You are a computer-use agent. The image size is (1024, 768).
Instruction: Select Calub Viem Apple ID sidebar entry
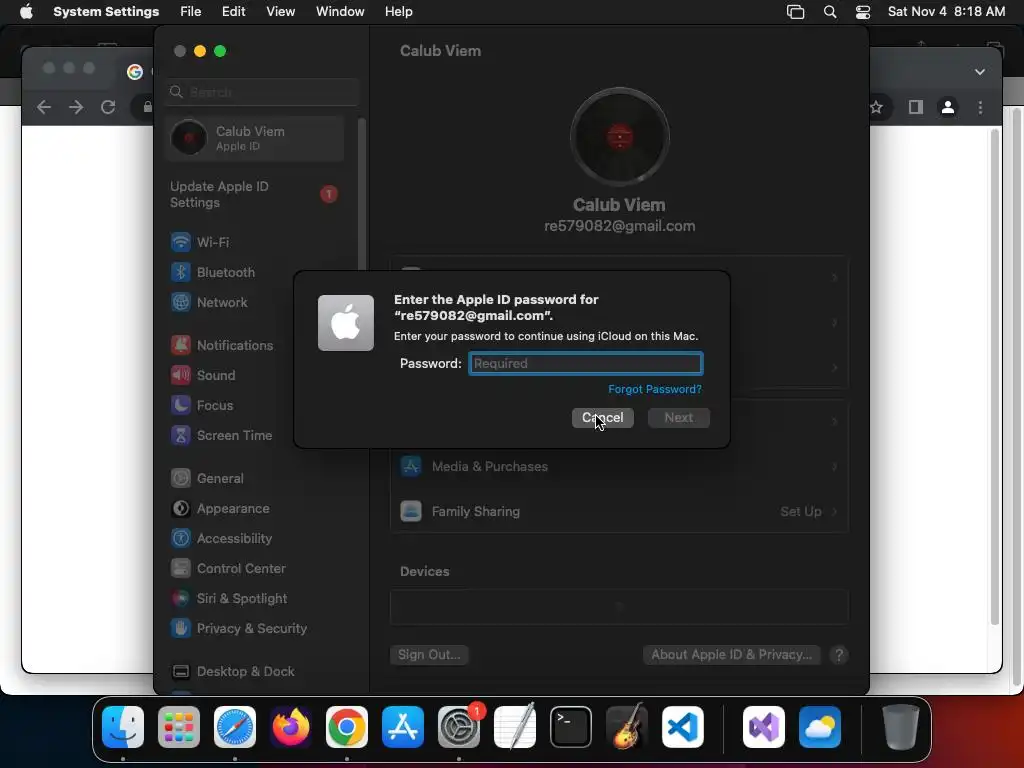coord(255,138)
